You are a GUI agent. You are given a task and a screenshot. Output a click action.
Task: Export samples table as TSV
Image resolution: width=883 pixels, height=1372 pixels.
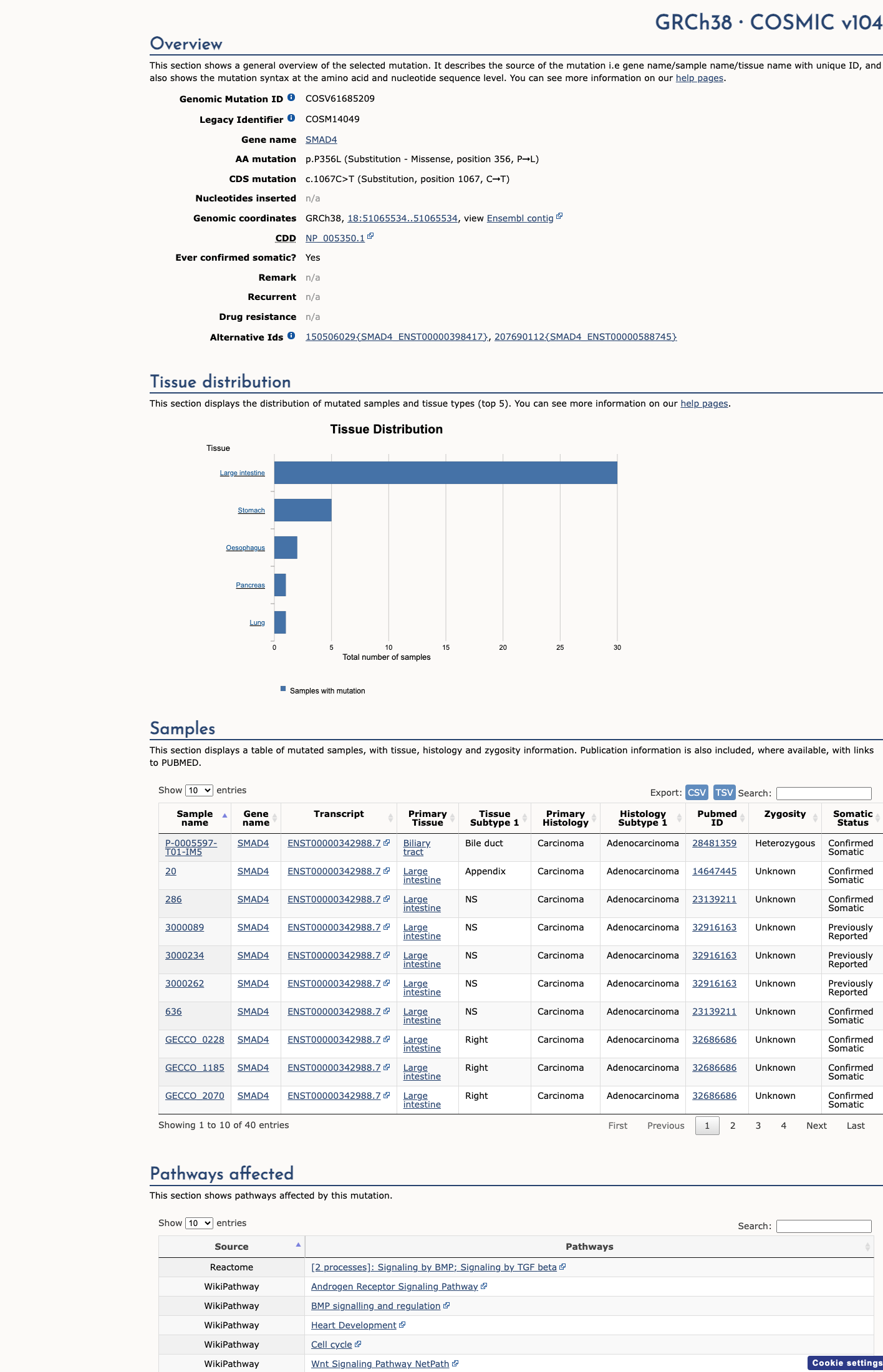pos(724,793)
